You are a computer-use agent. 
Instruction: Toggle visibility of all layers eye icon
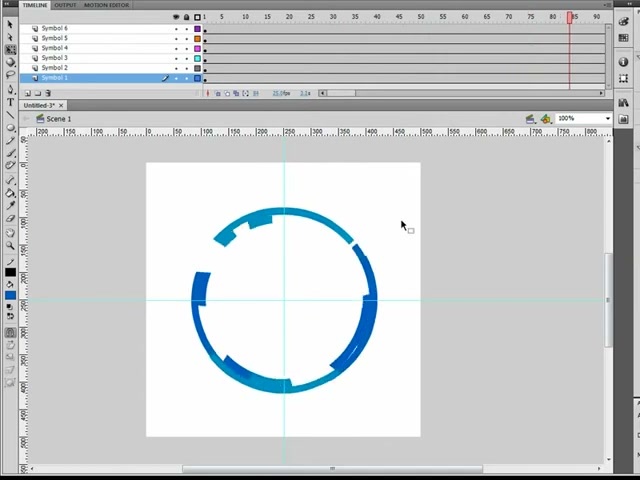coord(176,17)
